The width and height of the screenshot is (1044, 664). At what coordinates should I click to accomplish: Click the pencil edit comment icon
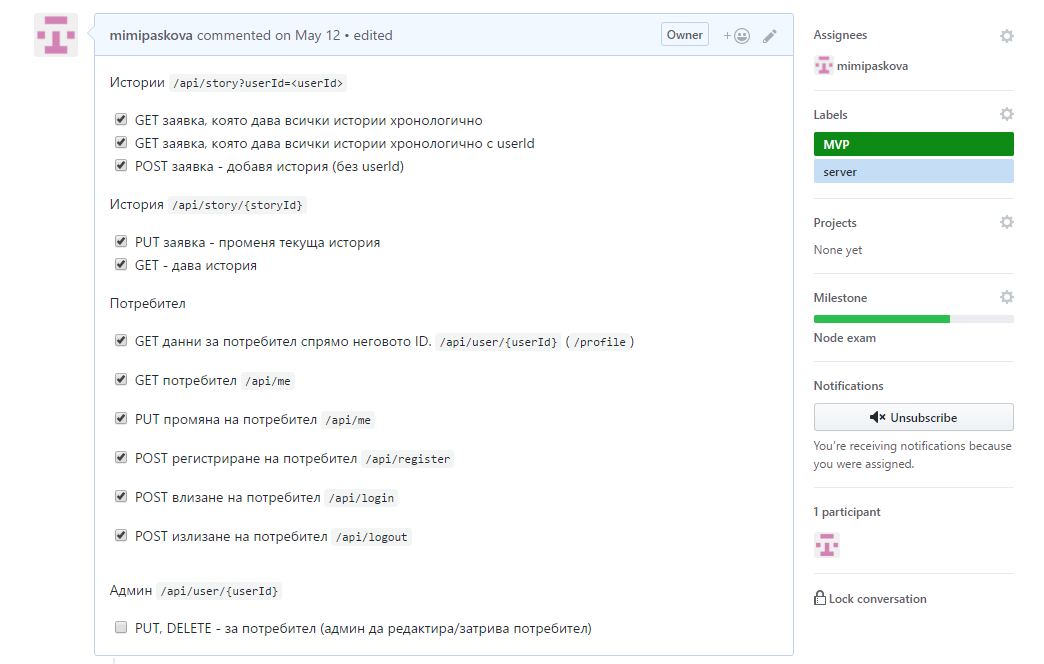pyautogui.click(x=769, y=35)
